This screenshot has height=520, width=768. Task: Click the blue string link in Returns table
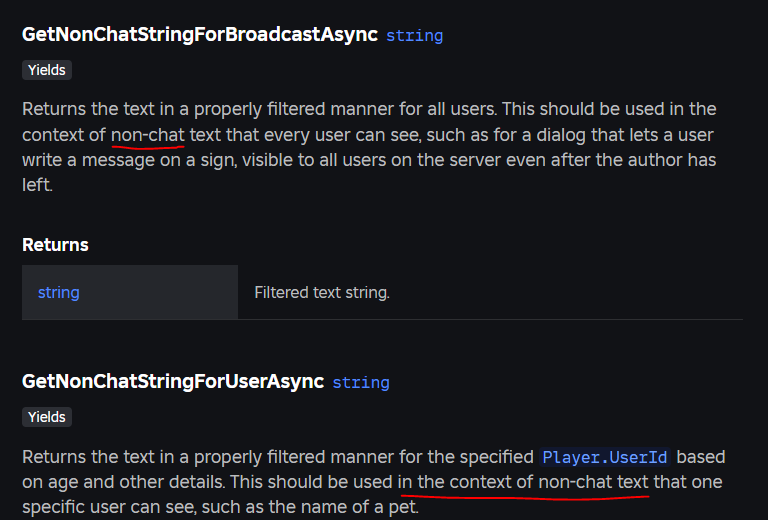59,292
